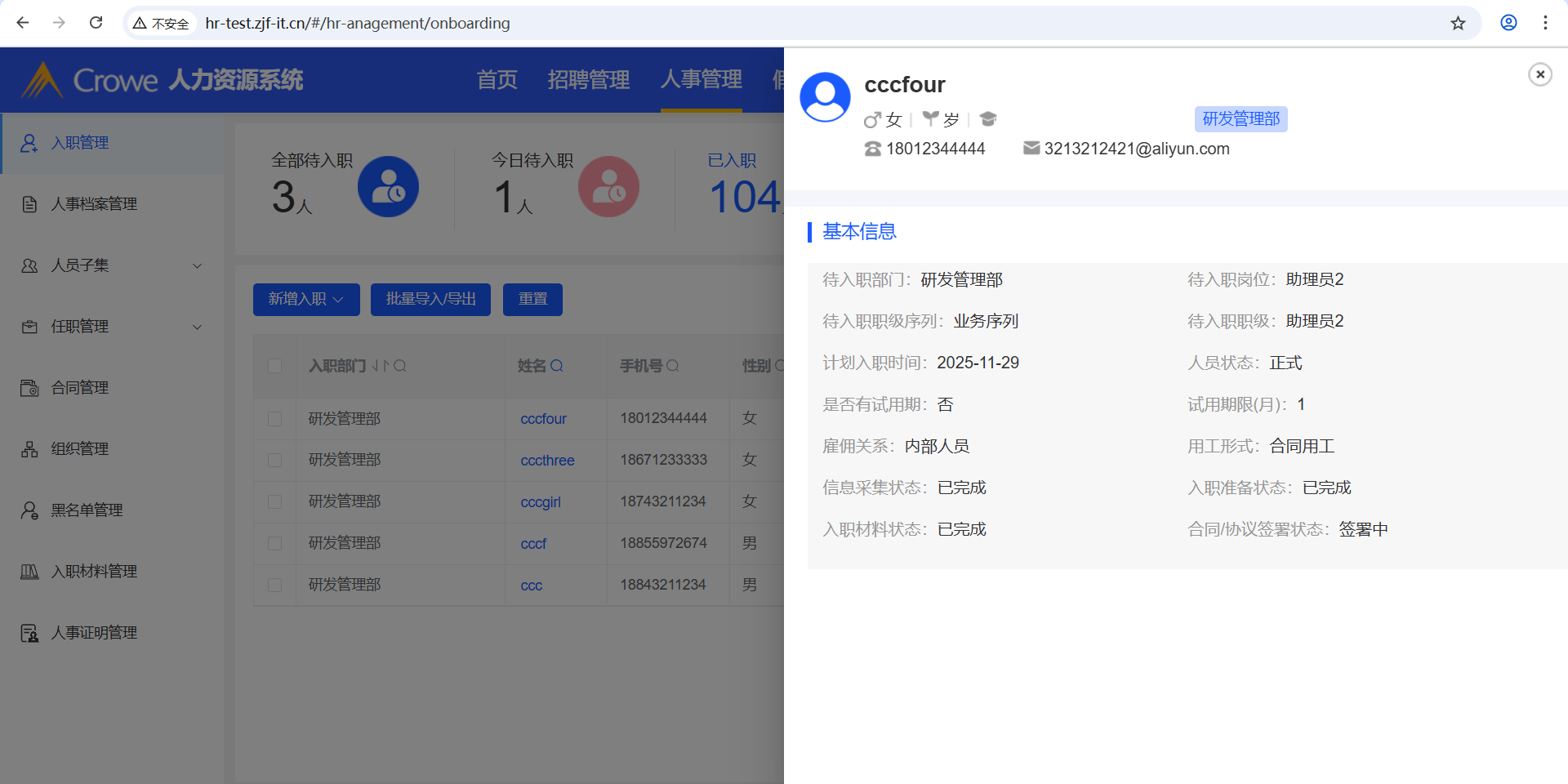The width and height of the screenshot is (1568, 784).
Task: Reload the page using browser refresh icon
Action: tap(96, 23)
